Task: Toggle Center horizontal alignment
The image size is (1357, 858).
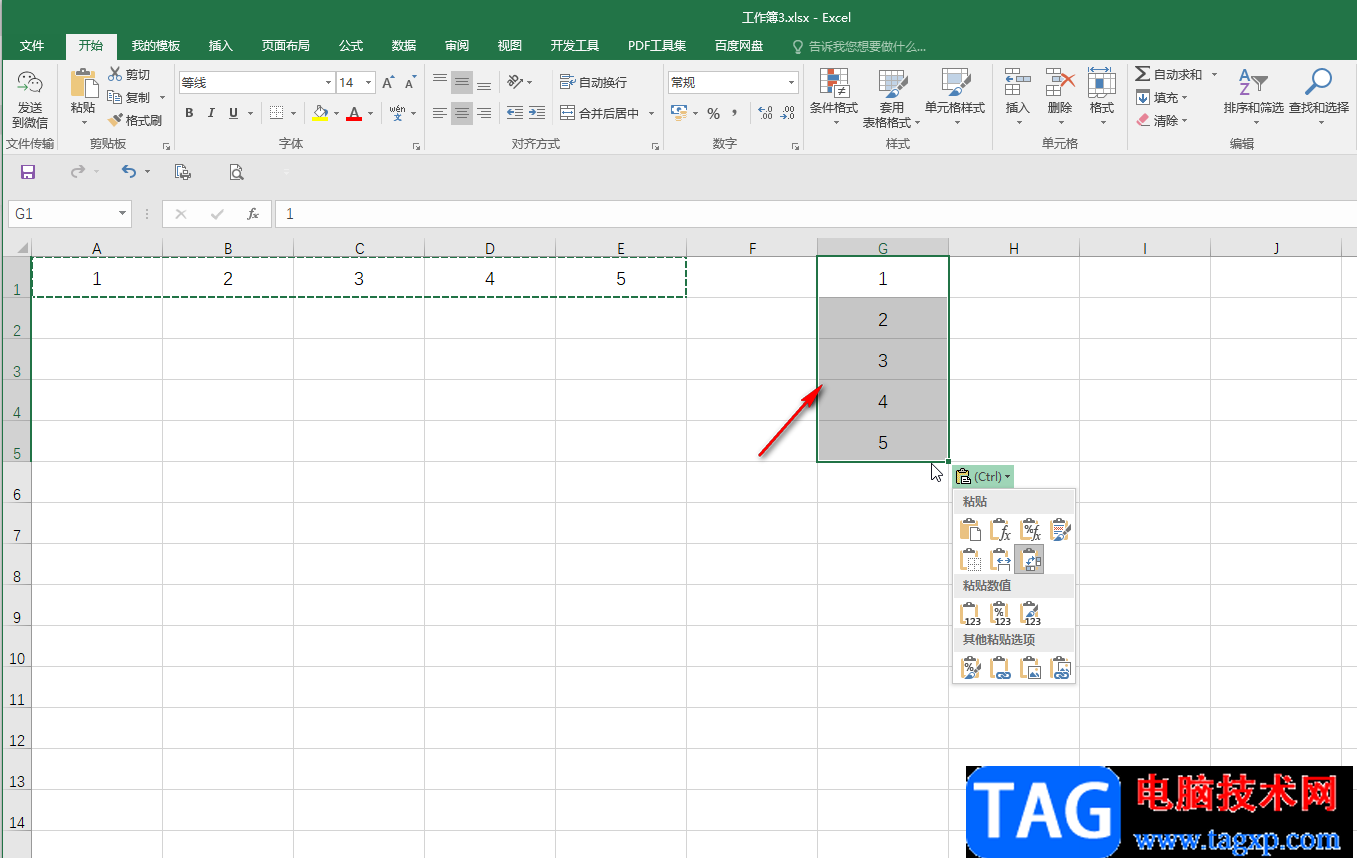Action: point(461,113)
